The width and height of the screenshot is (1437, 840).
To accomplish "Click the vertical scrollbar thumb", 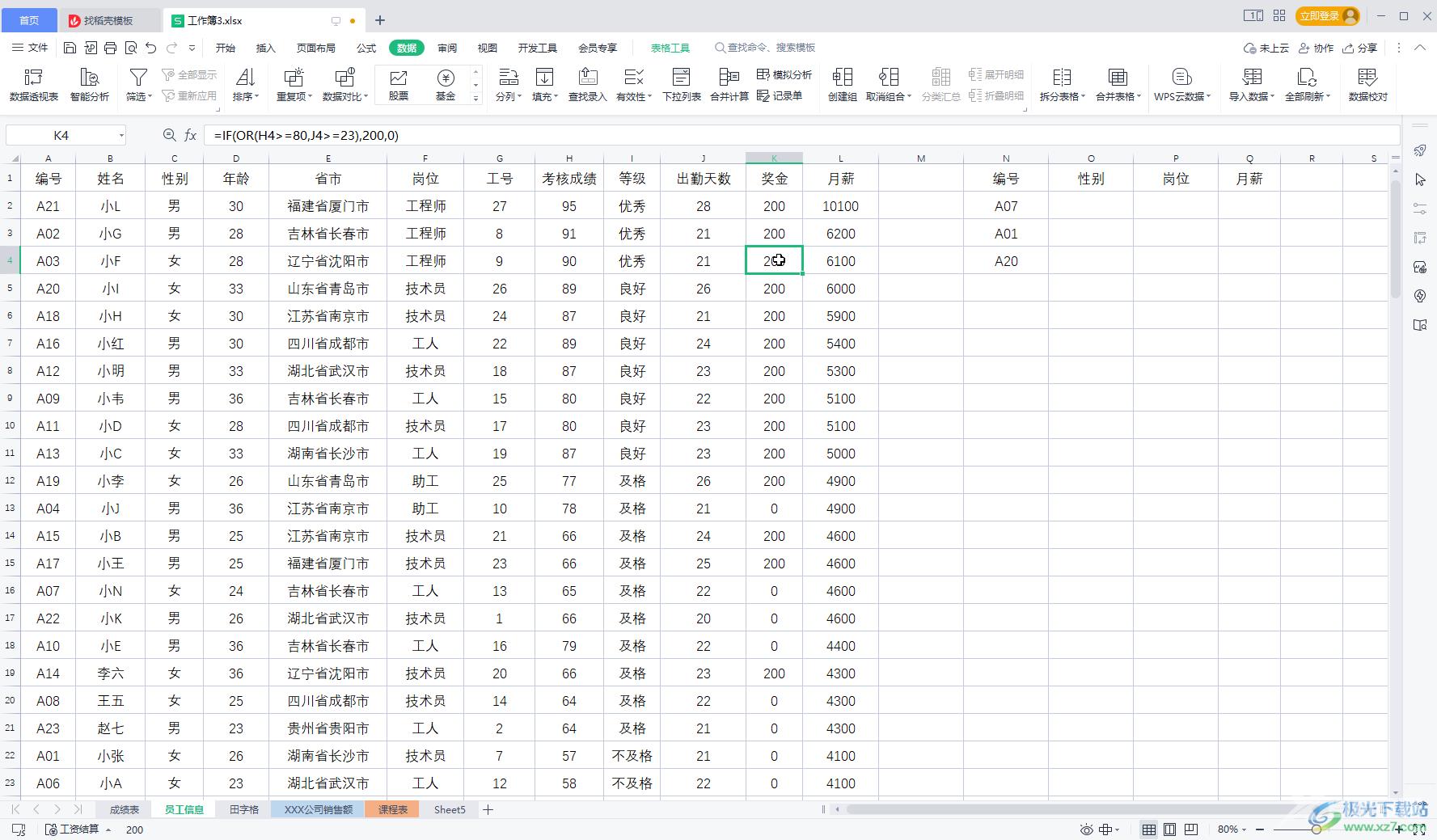I will [x=1395, y=238].
